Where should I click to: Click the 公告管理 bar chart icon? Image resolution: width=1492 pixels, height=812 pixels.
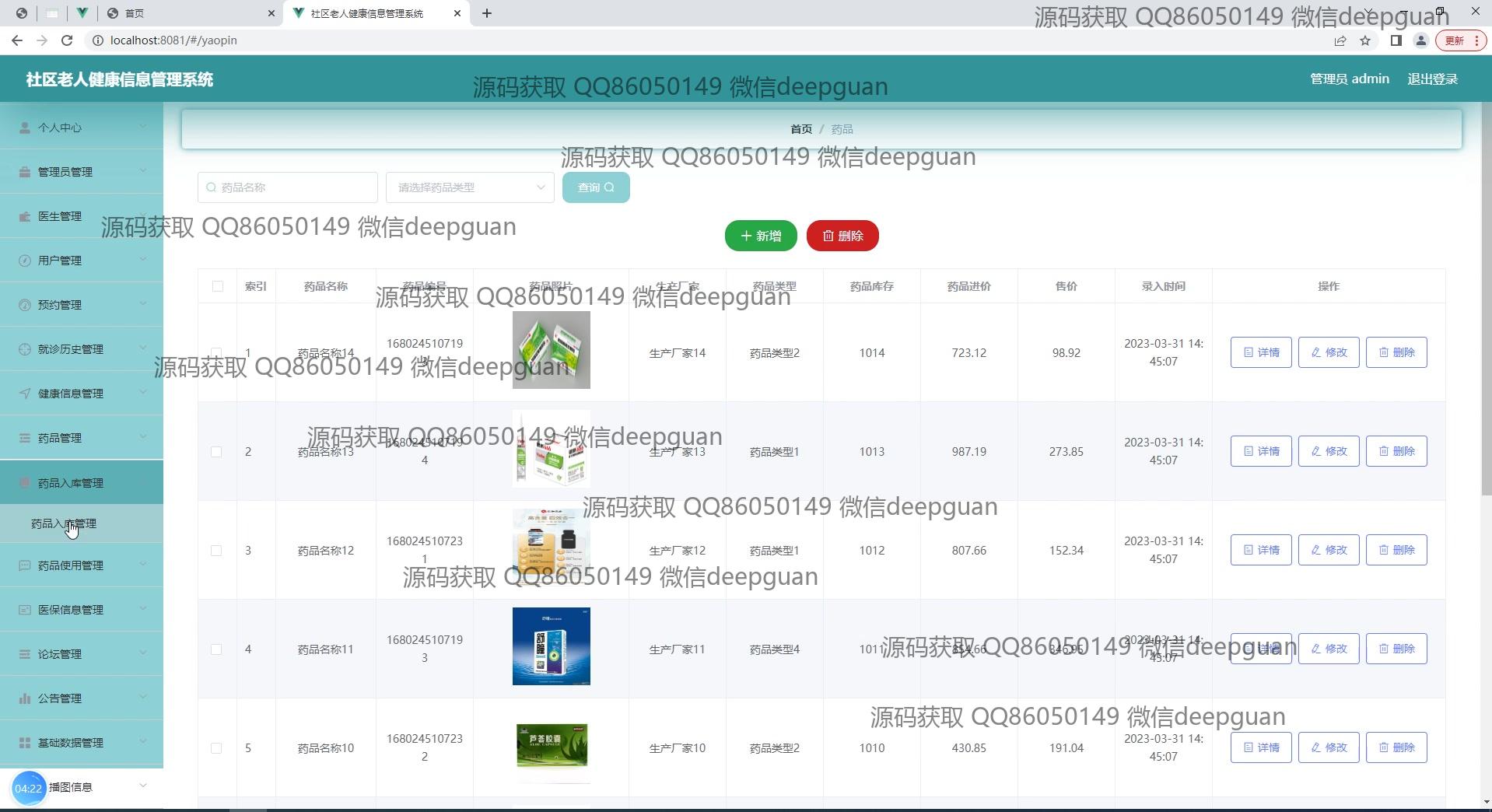25,698
